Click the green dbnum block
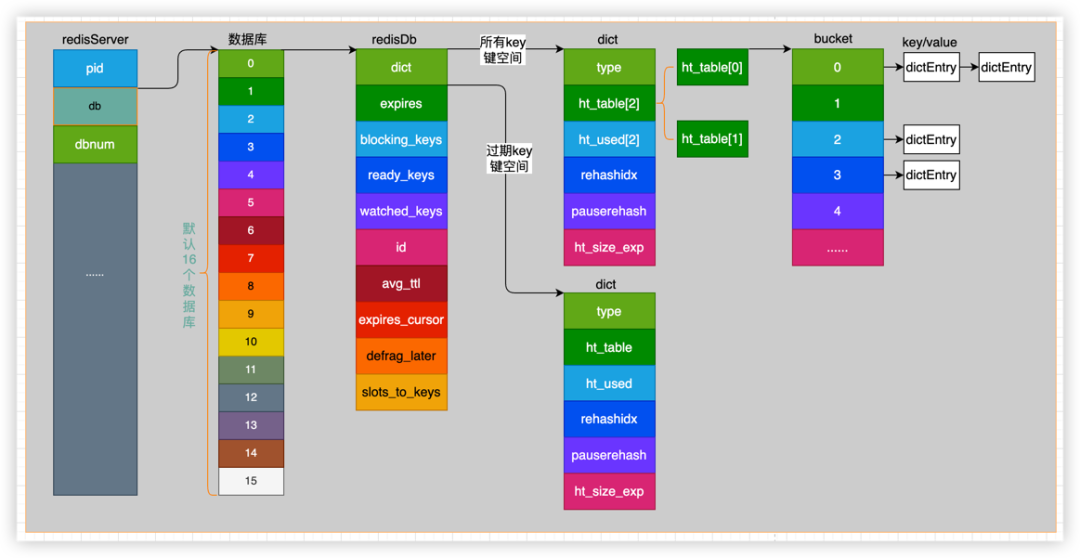The image size is (1080, 558). 95,144
